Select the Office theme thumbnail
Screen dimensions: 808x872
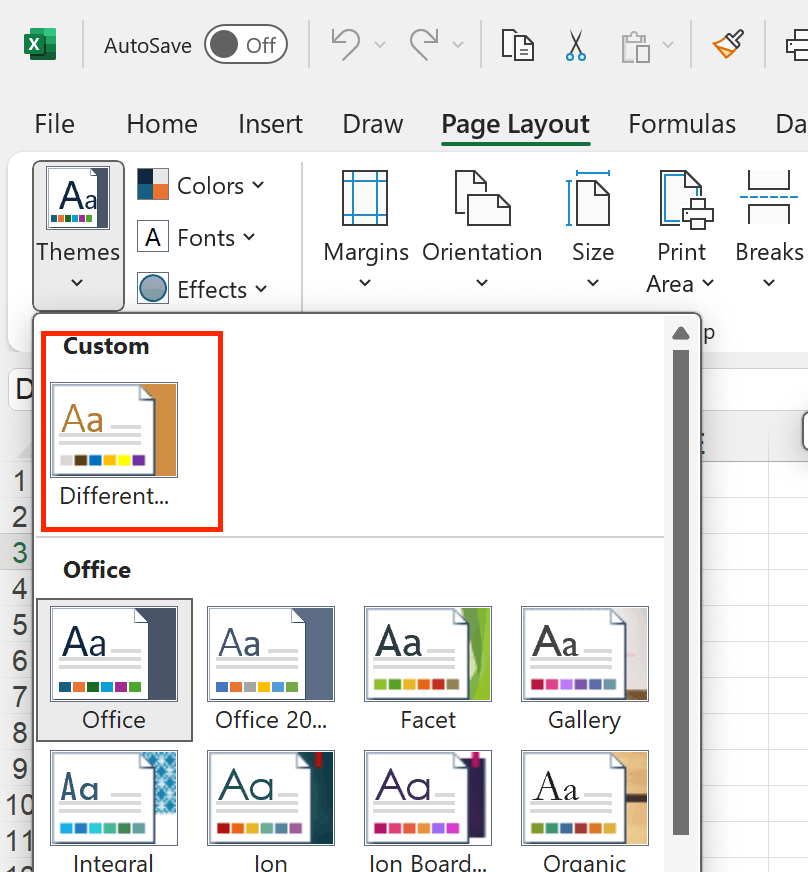(x=114, y=670)
